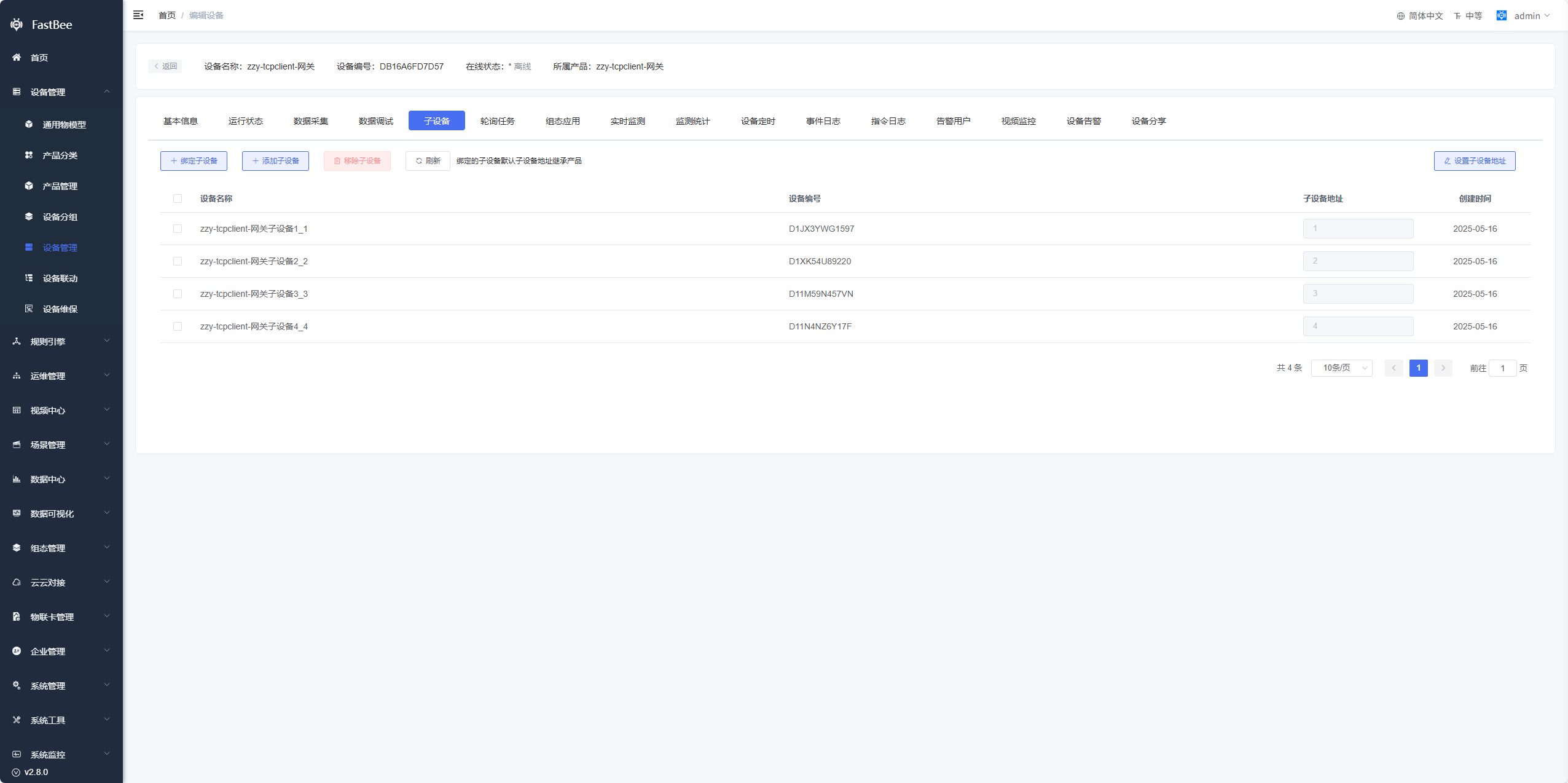This screenshot has height=783, width=1568.
Task: Tick the checkbox for device D11M59N457VN
Action: tap(178, 294)
